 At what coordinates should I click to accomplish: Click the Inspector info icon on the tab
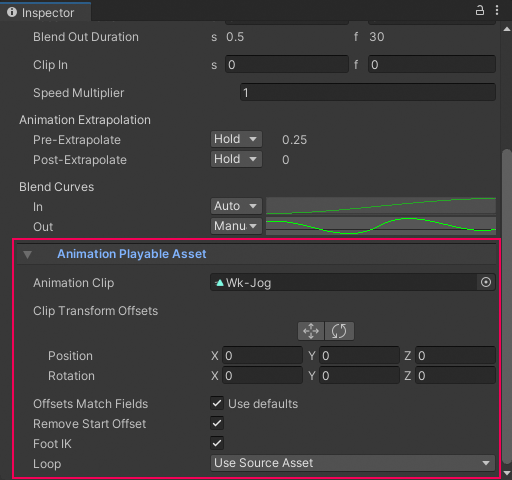[12, 12]
